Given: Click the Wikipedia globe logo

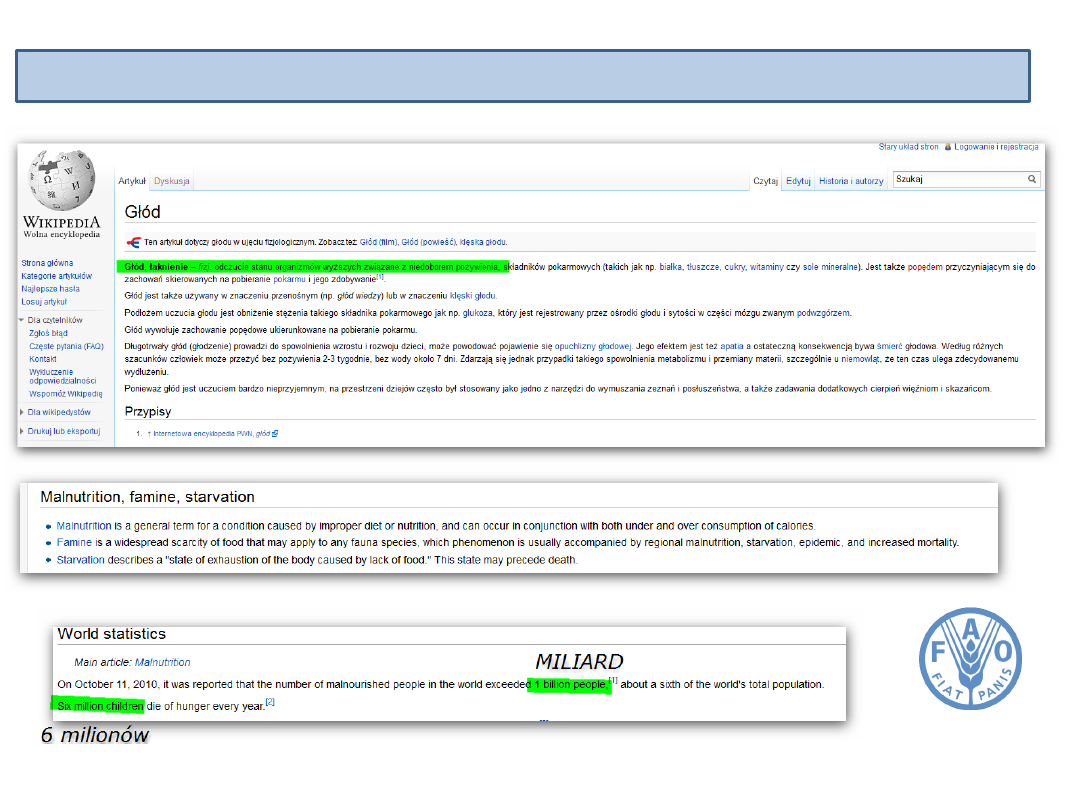Looking at the screenshot, I should 62,181.
